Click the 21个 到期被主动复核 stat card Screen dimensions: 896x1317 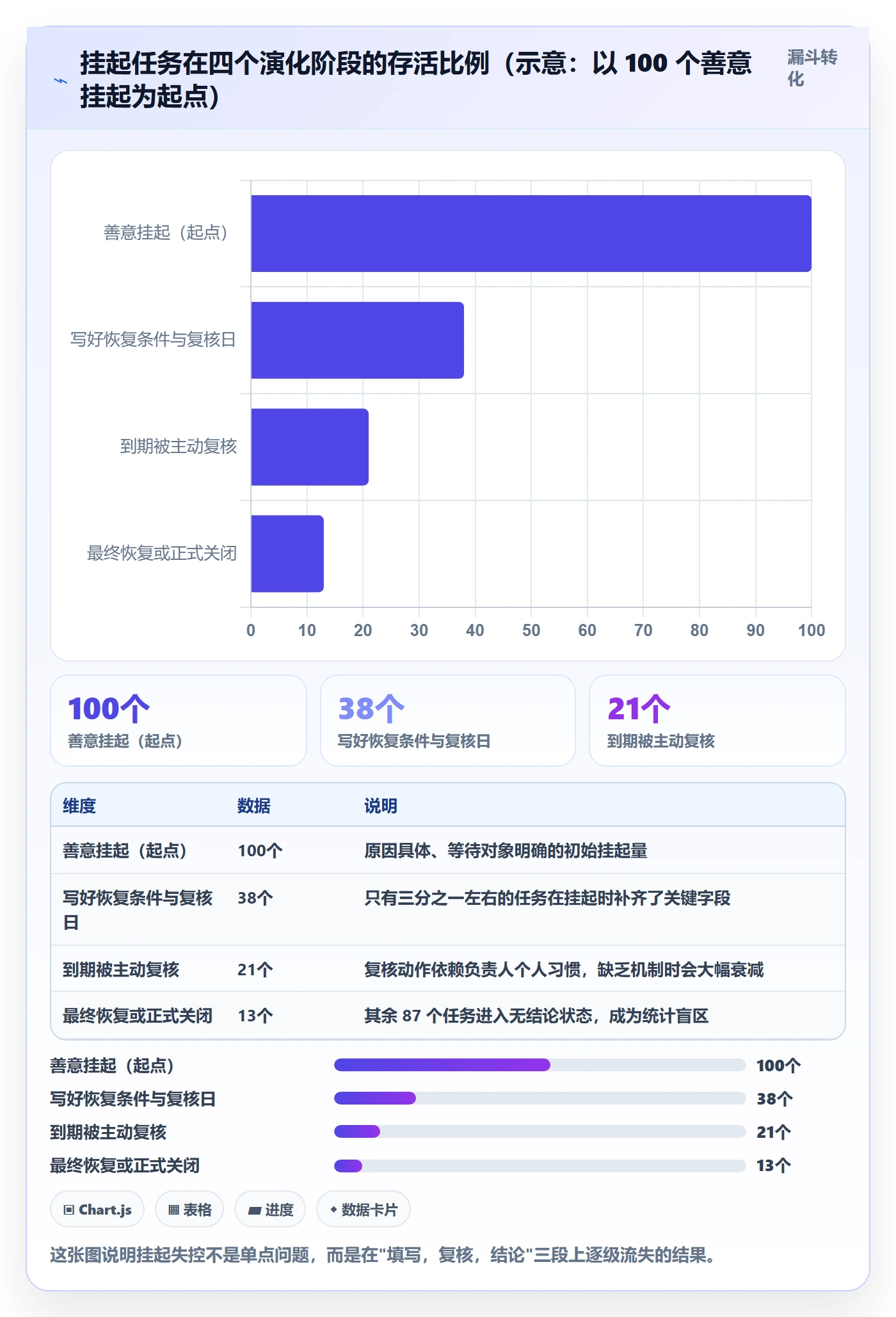pyautogui.click(x=717, y=721)
